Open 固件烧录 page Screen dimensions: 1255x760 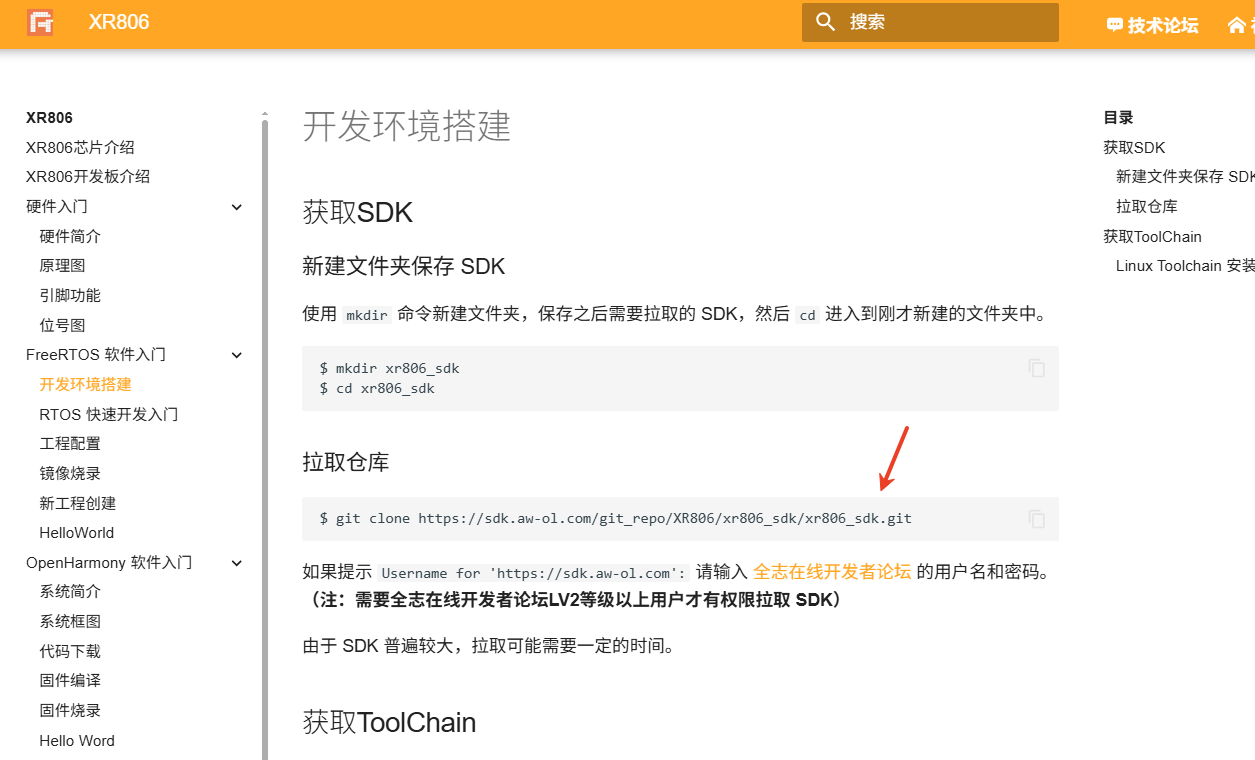(x=70, y=711)
